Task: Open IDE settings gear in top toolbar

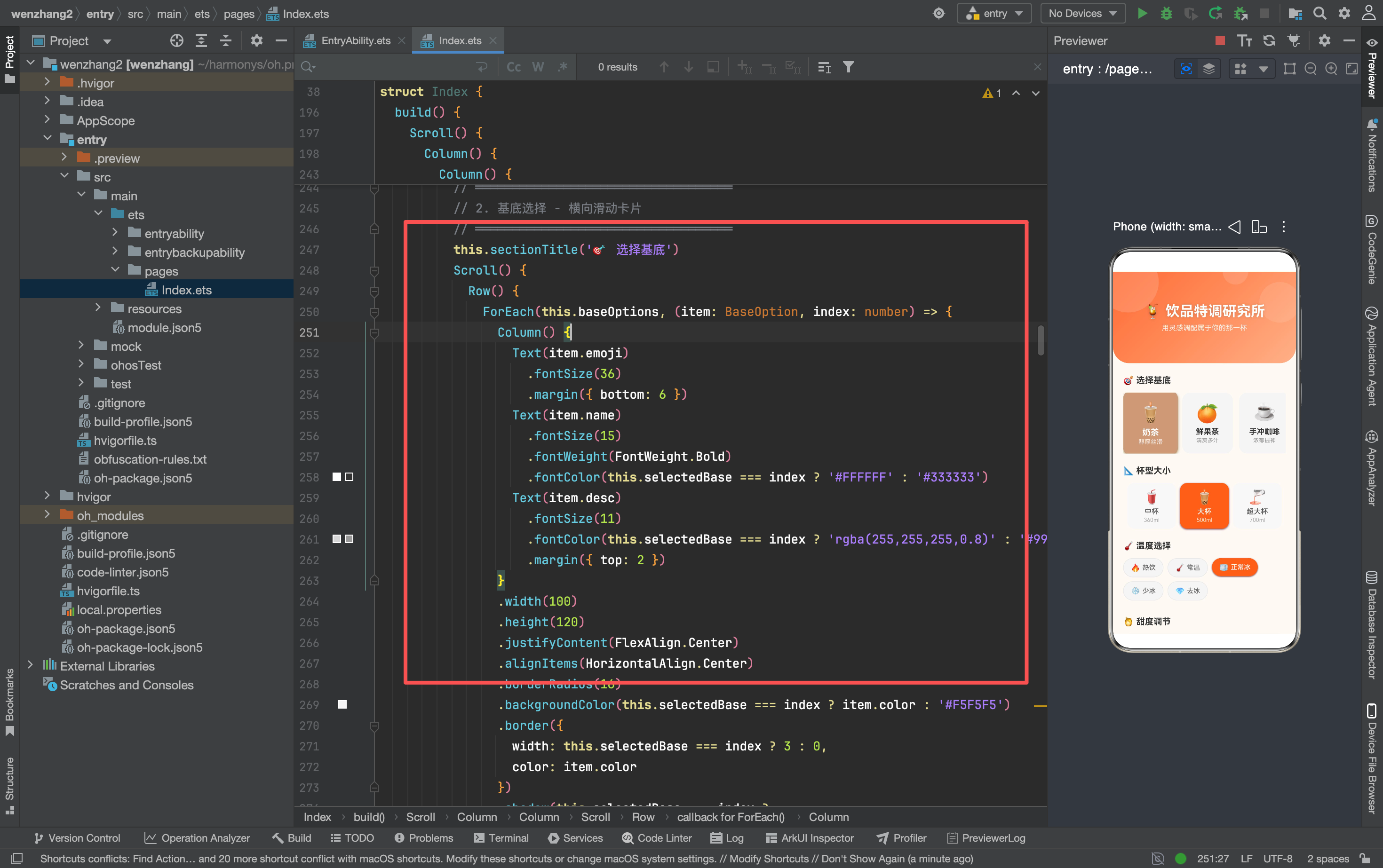Action: (x=1344, y=13)
